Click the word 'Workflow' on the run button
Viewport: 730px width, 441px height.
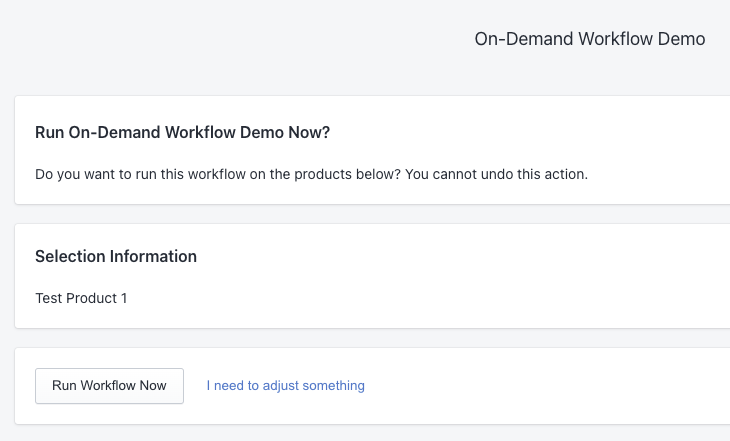click(x=109, y=386)
